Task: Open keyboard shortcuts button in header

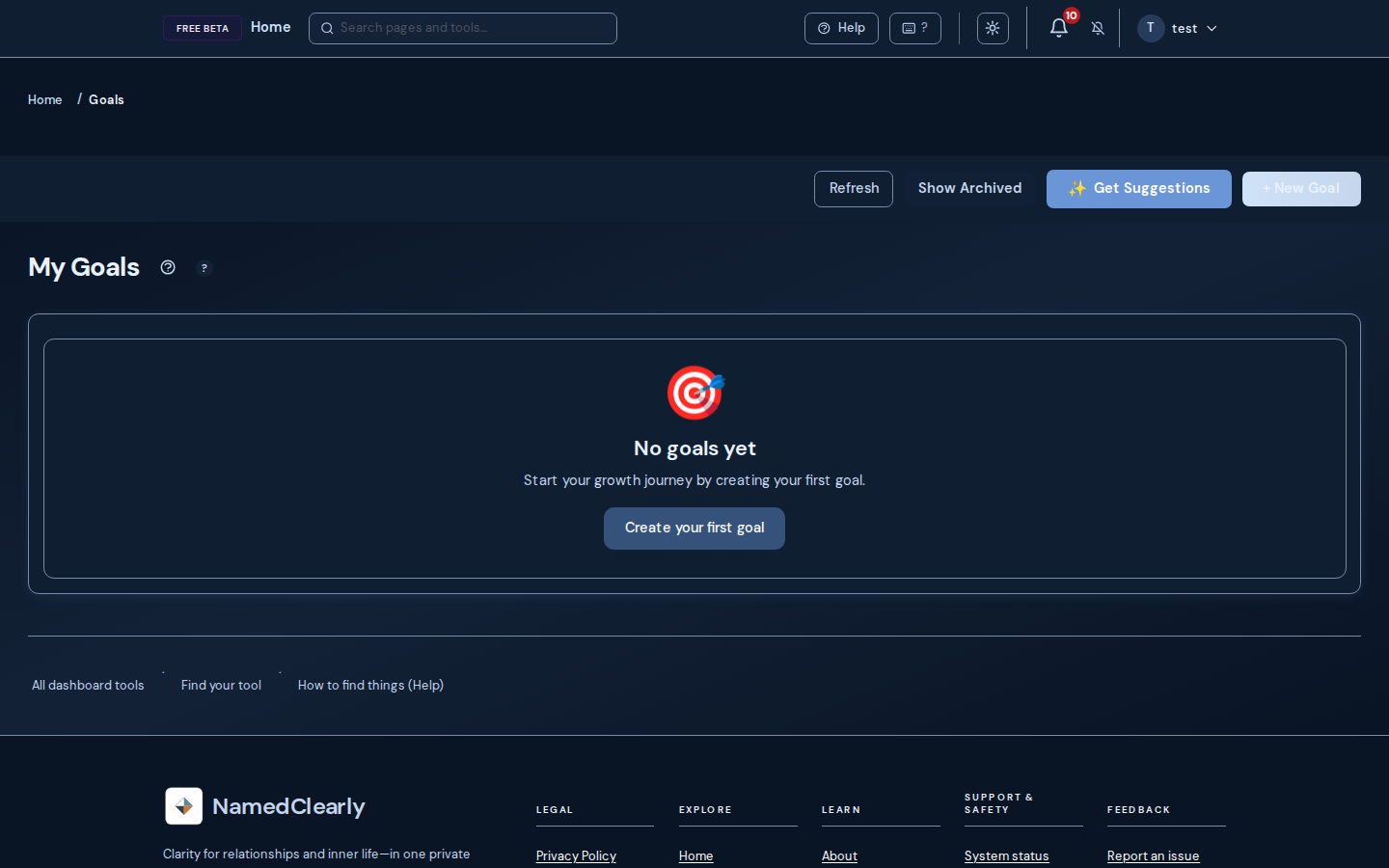Action: coord(915,28)
